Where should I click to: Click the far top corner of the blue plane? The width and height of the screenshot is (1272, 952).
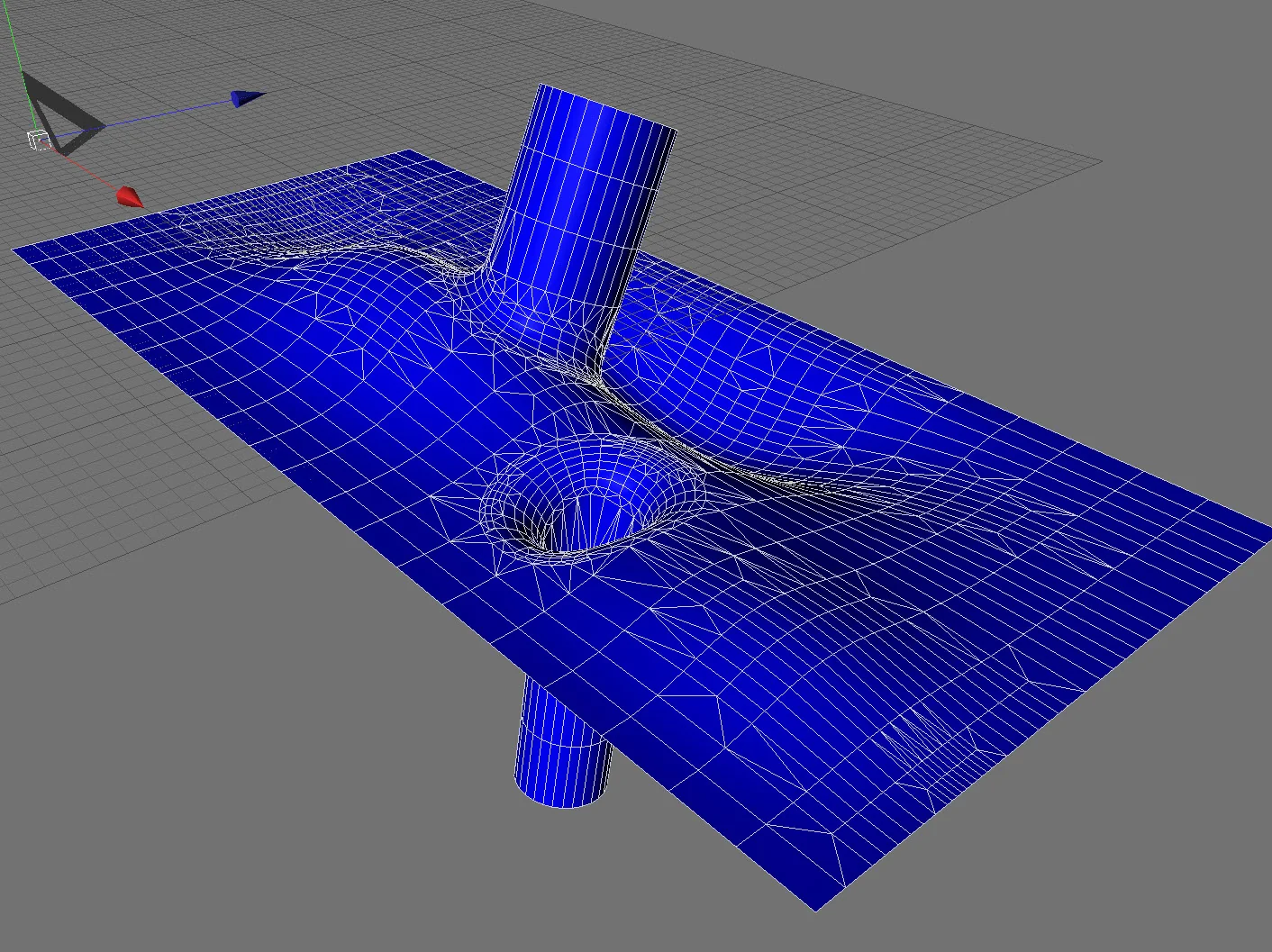(411, 150)
